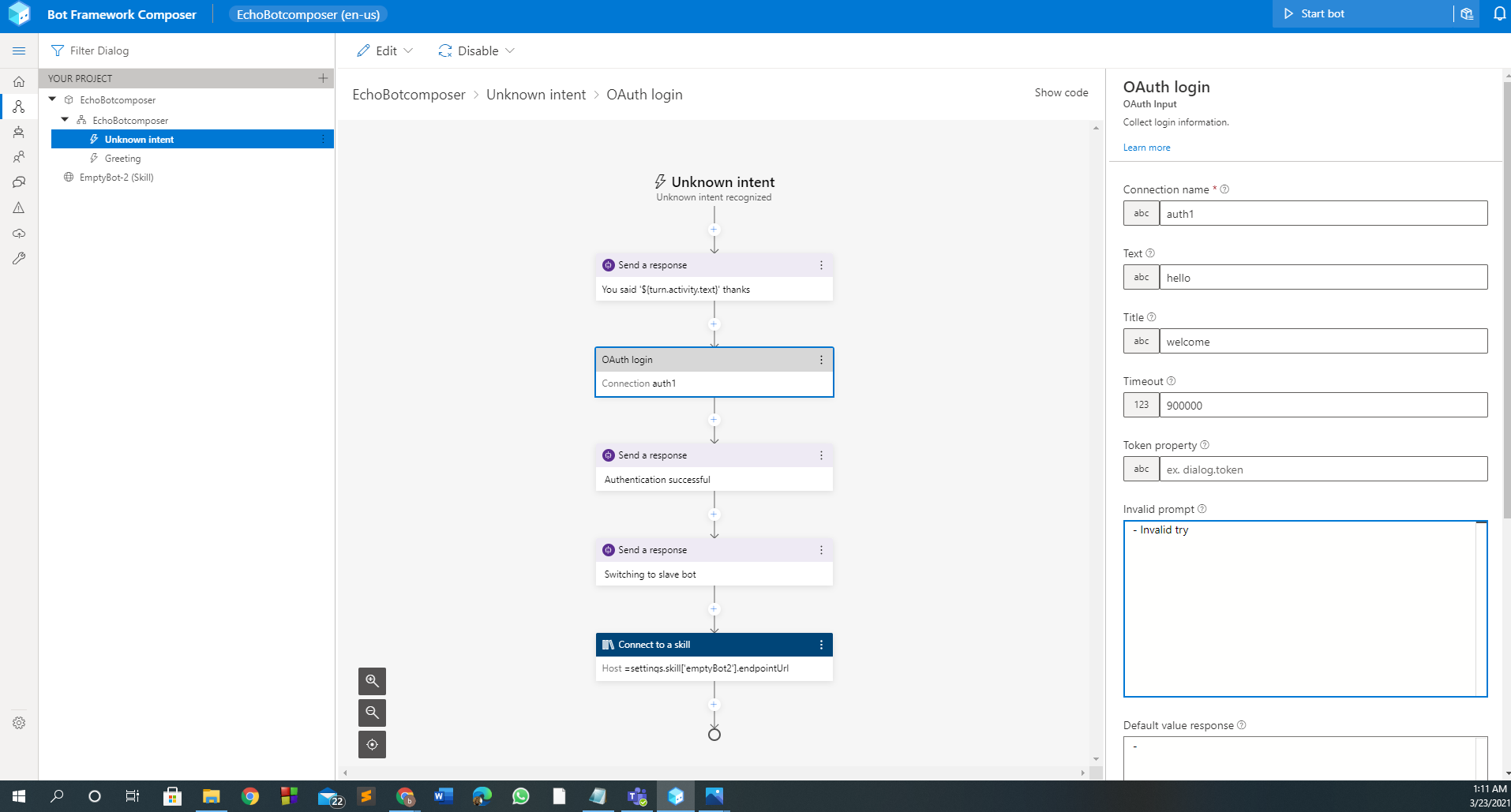This screenshot has height=812, width=1511.
Task: Zoom in on the canvas
Action: (x=372, y=681)
